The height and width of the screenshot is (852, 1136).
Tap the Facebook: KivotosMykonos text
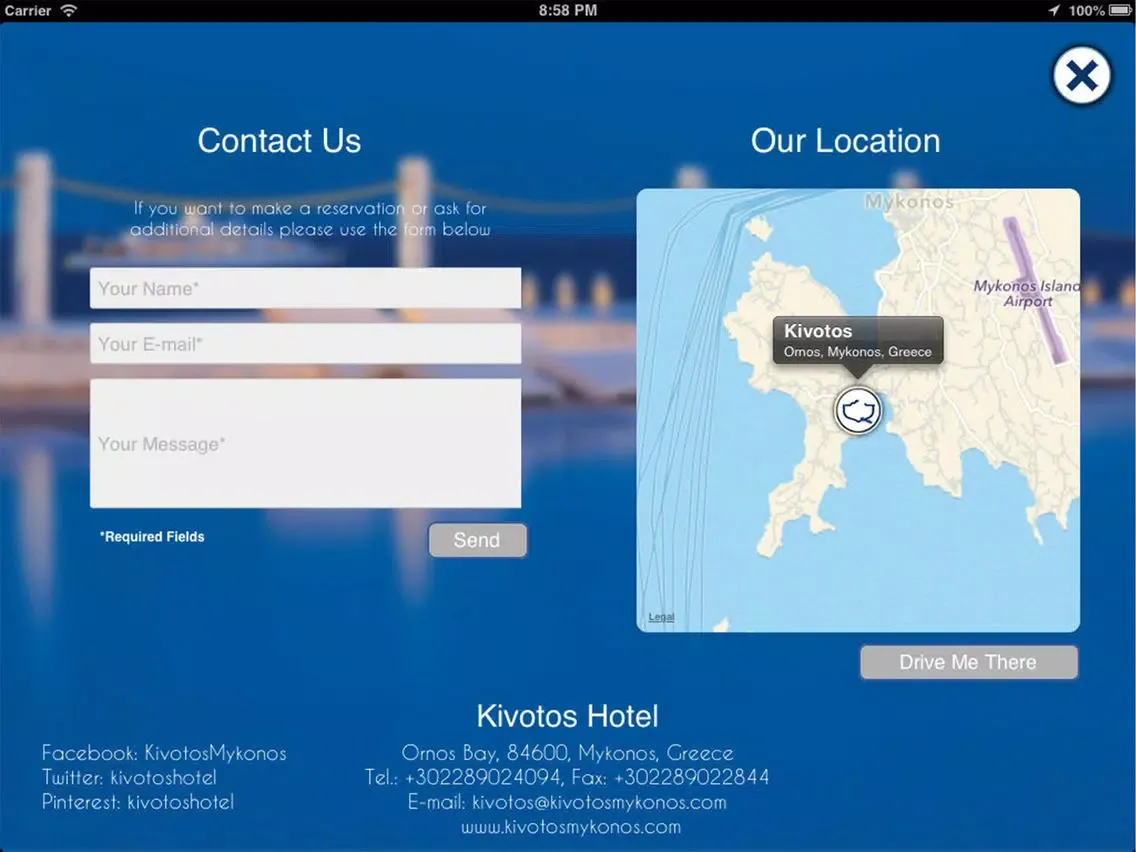pyautogui.click(x=164, y=753)
